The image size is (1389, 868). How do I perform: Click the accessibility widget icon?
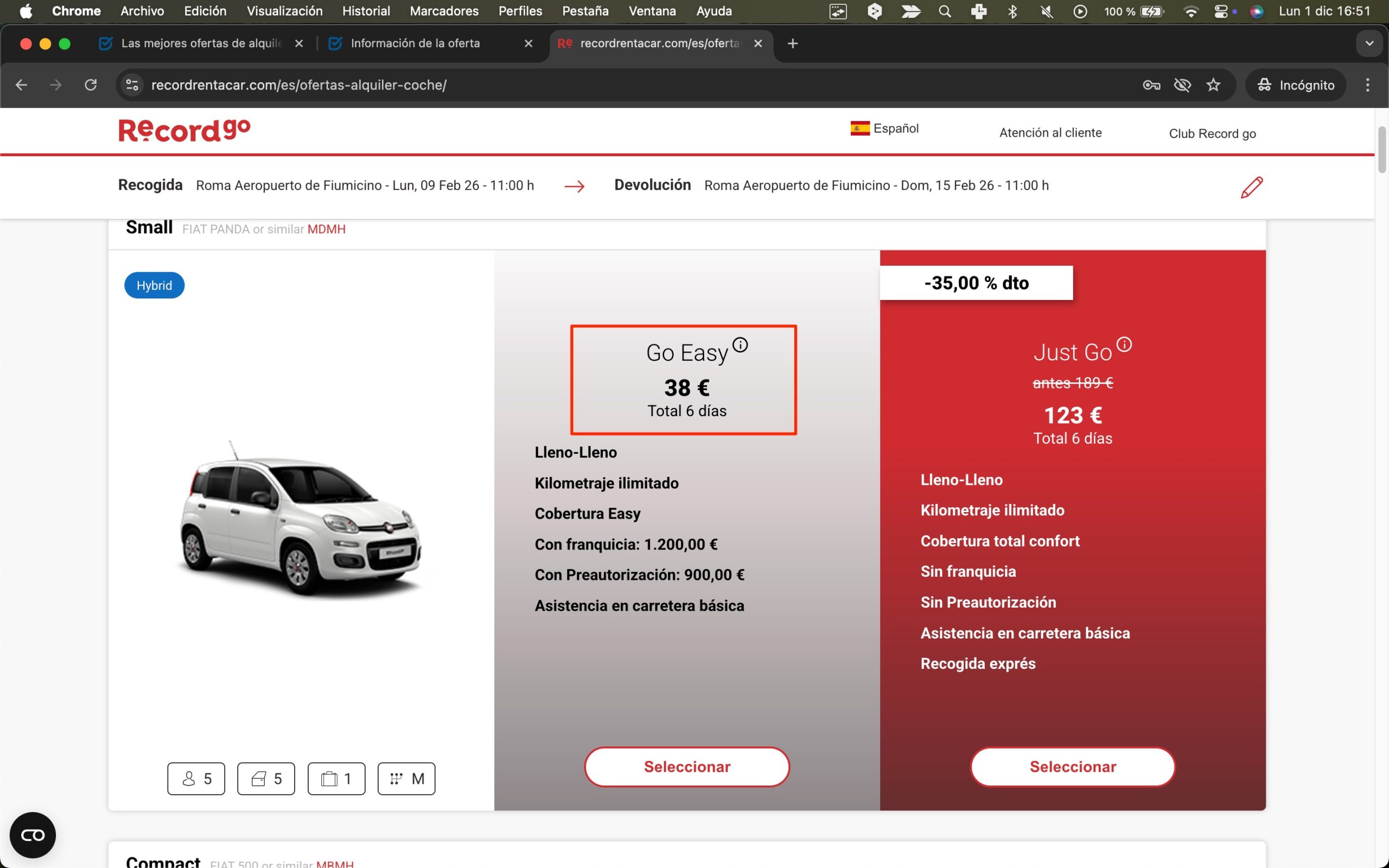33,834
